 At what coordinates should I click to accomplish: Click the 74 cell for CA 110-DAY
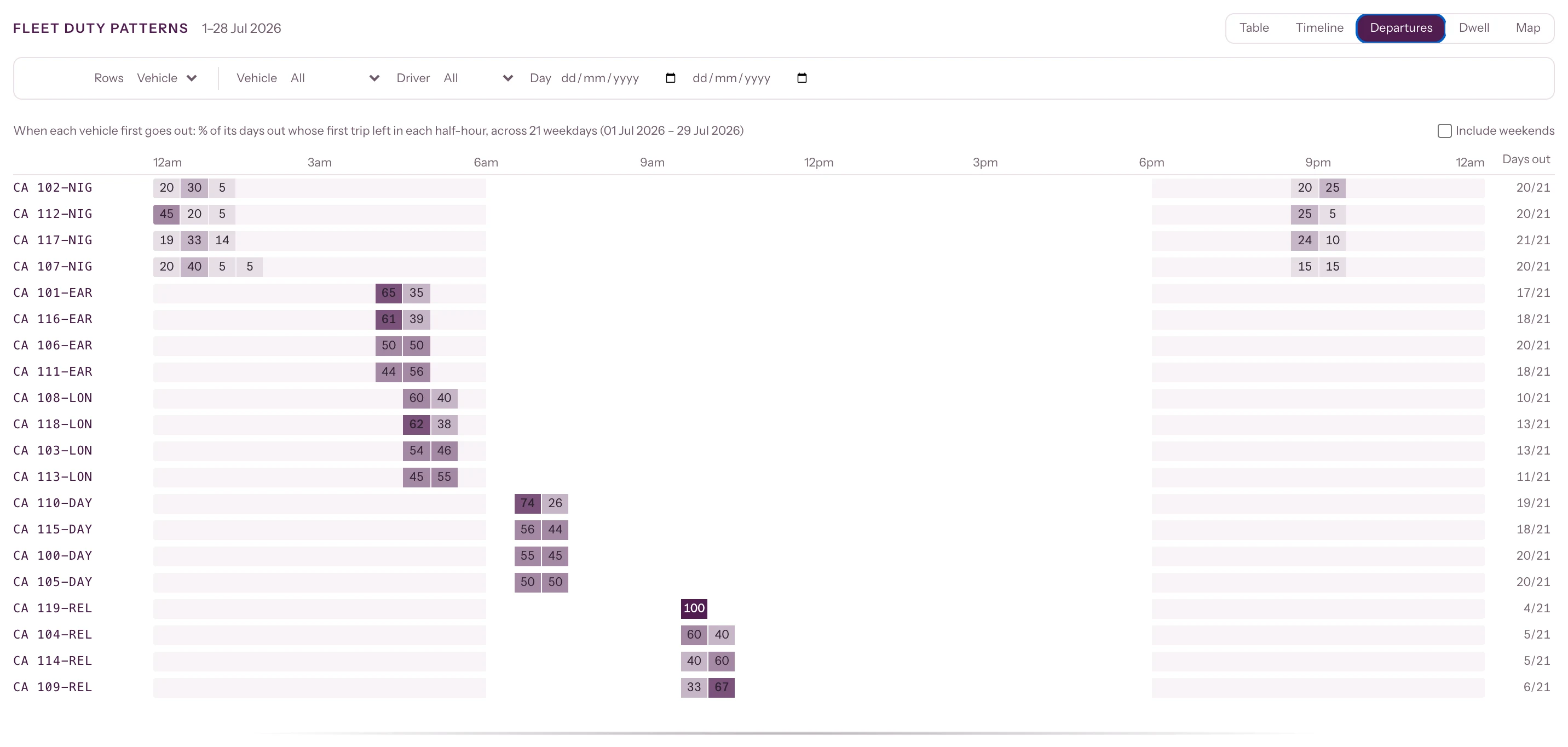(x=527, y=503)
